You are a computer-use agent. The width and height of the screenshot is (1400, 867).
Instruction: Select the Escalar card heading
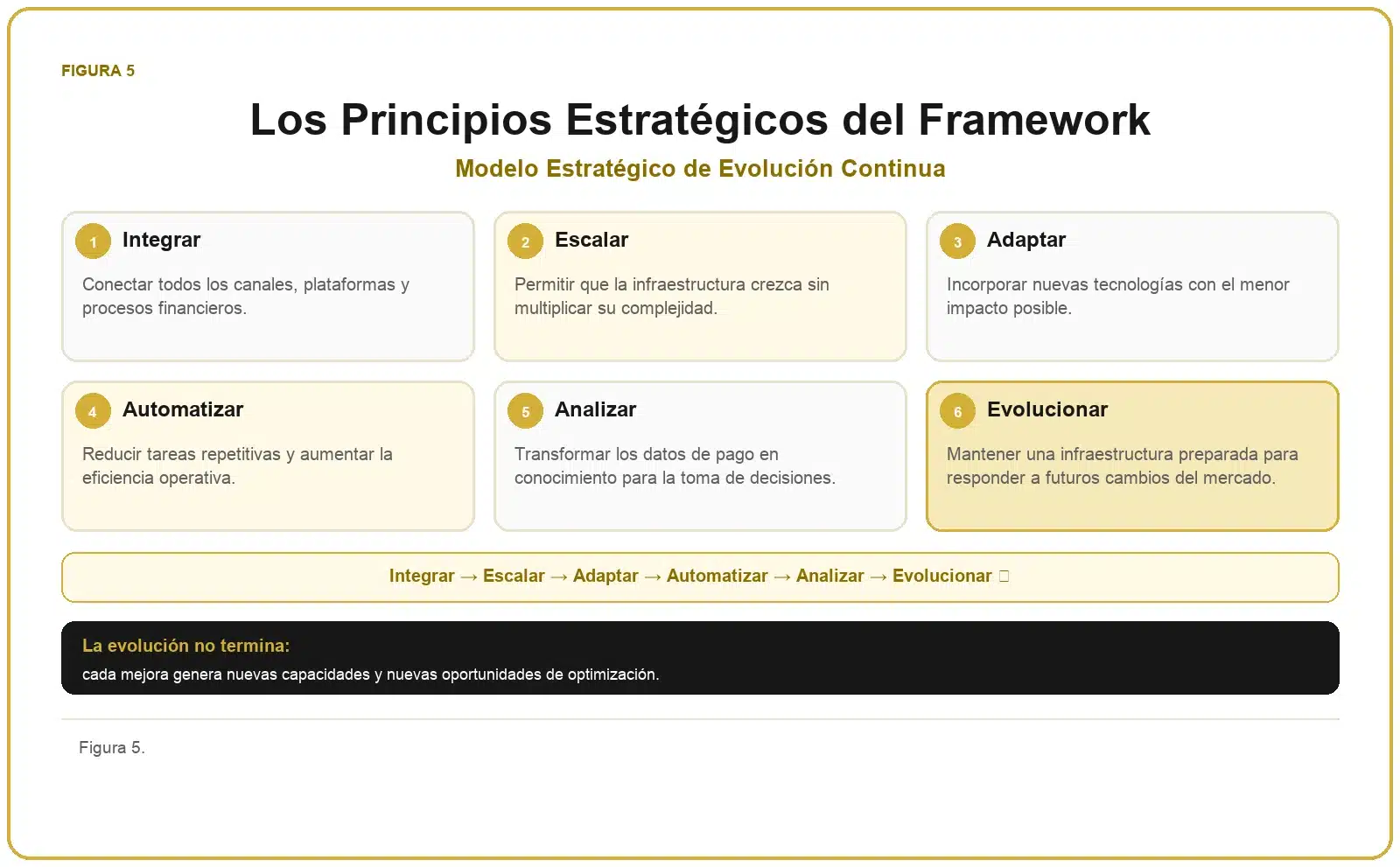pos(591,240)
